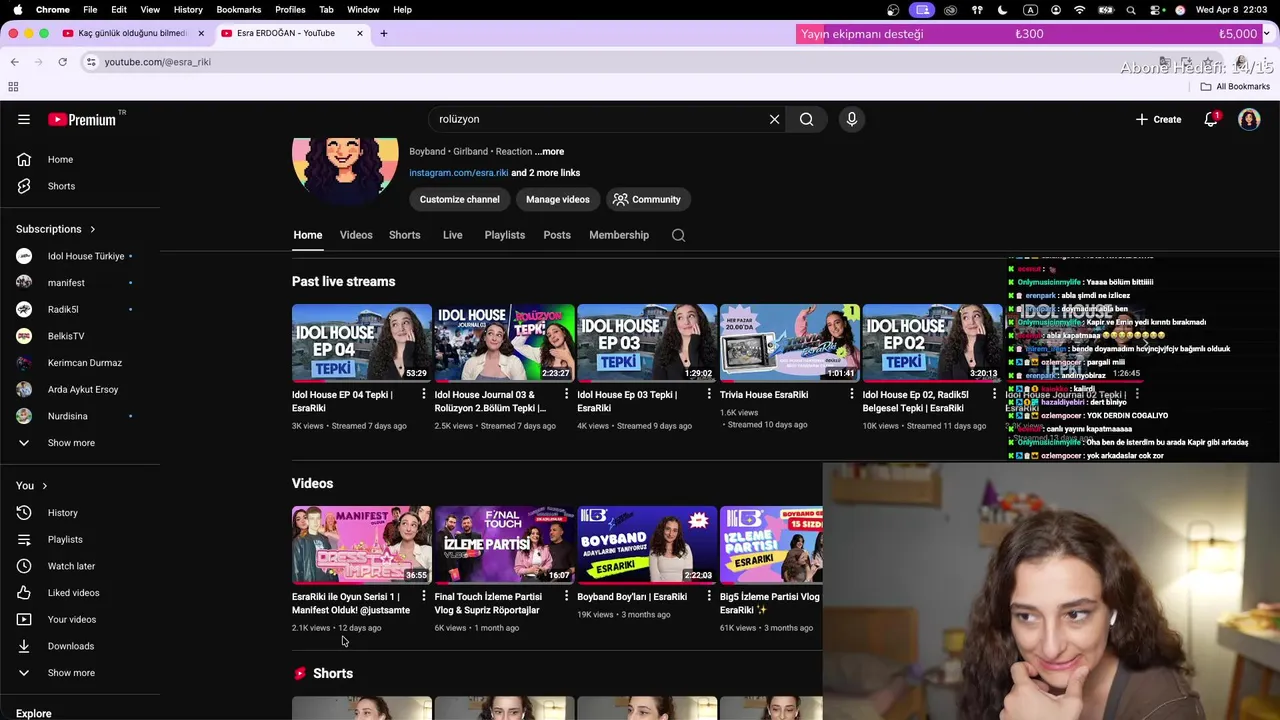Screen dimensions: 1280x720
Task: Go back in Chrome
Action: [14, 62]
